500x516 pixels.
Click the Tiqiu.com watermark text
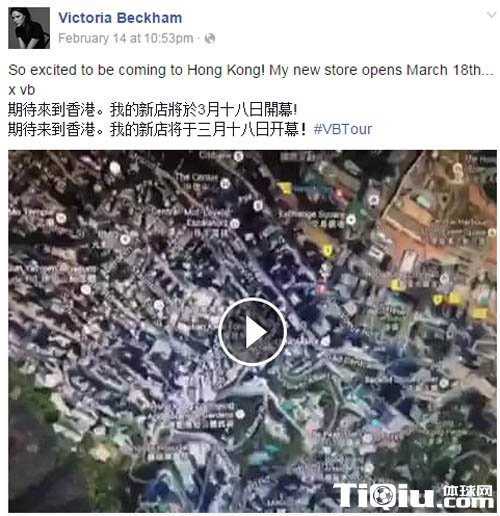[x=413, y=496]
